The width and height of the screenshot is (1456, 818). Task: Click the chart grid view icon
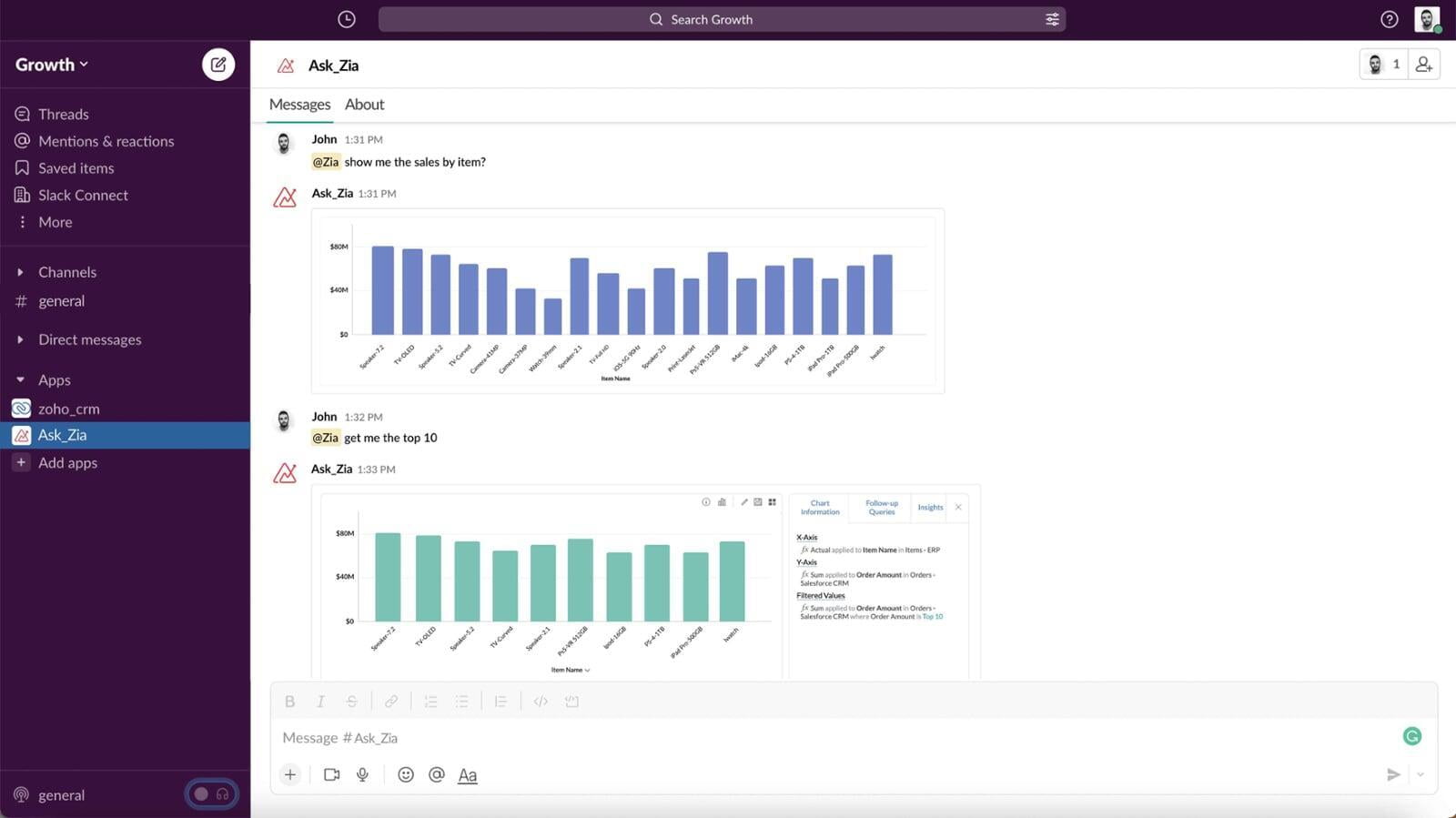(773, 502)
